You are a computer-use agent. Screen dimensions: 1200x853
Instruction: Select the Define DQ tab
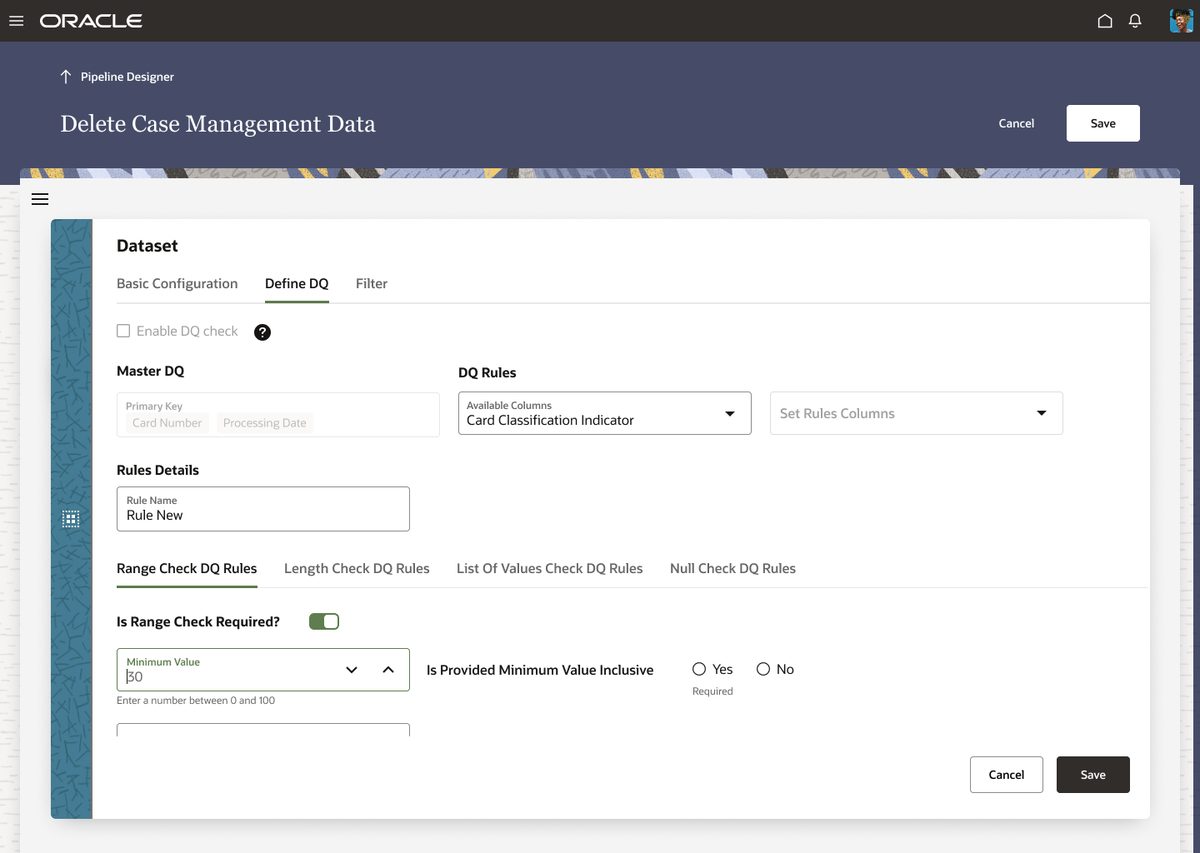pos(297,284)
